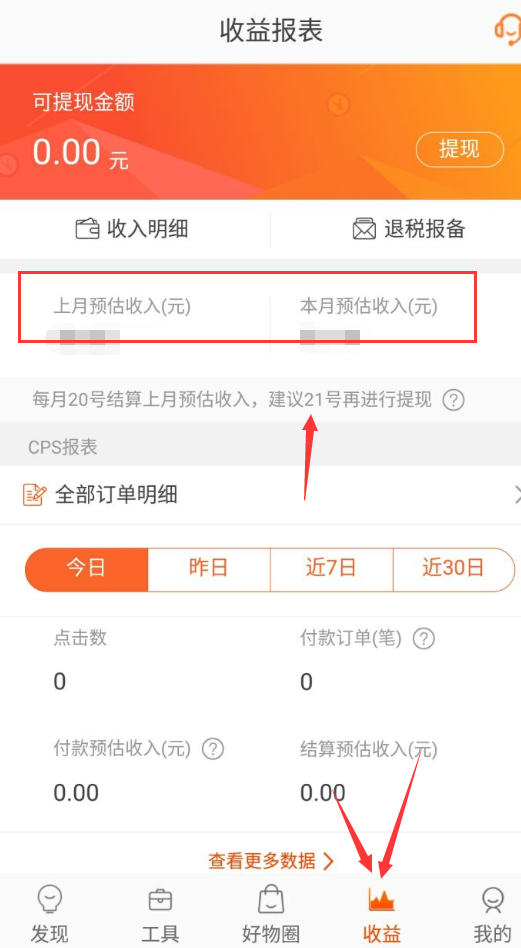Screen dimensions: 521x948
Task: Tap help icon beside 建议21号再进行提现
Action: (x=453, y=400)
